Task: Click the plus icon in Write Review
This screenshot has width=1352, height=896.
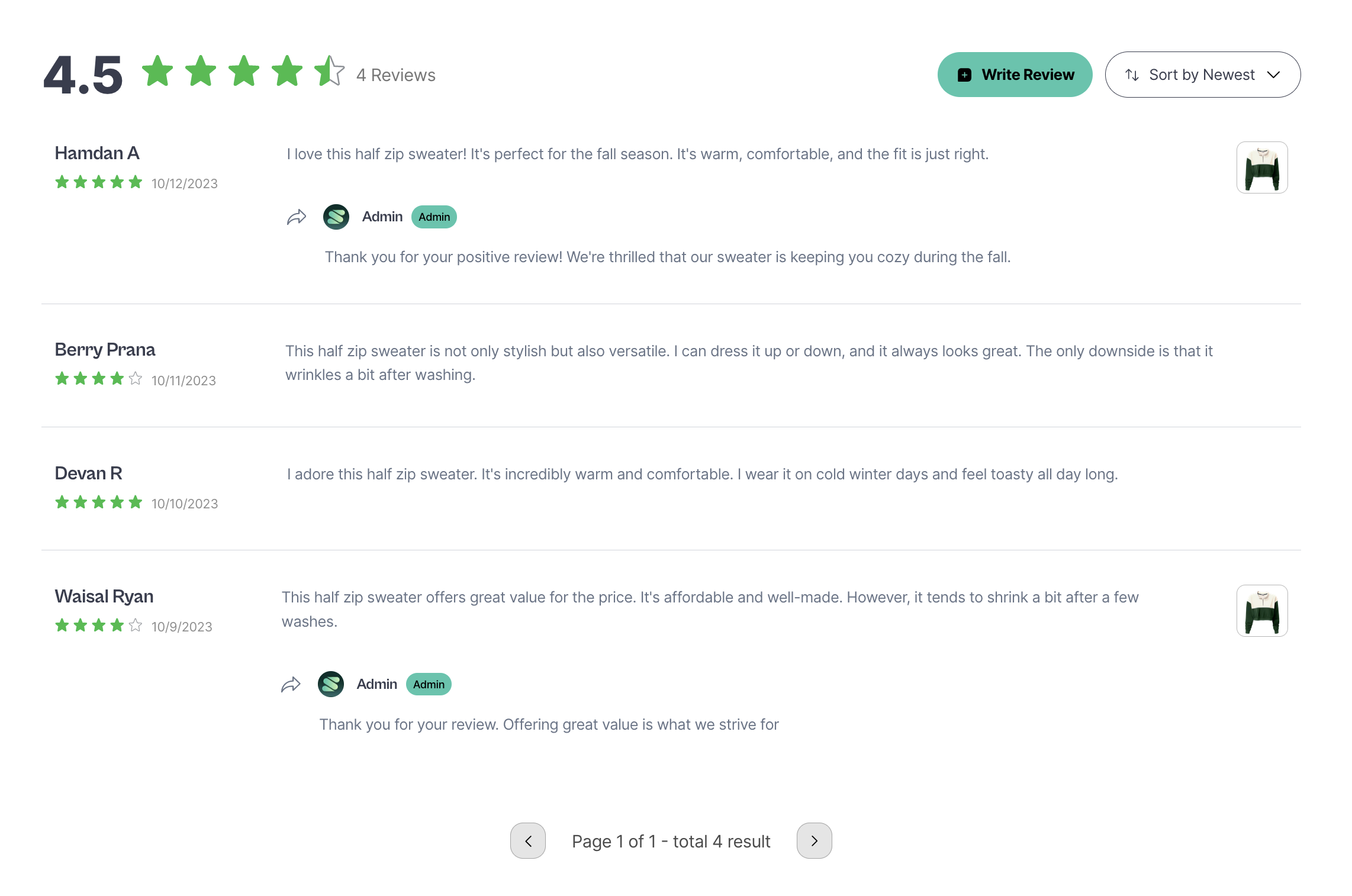Action: coord(964,75)
